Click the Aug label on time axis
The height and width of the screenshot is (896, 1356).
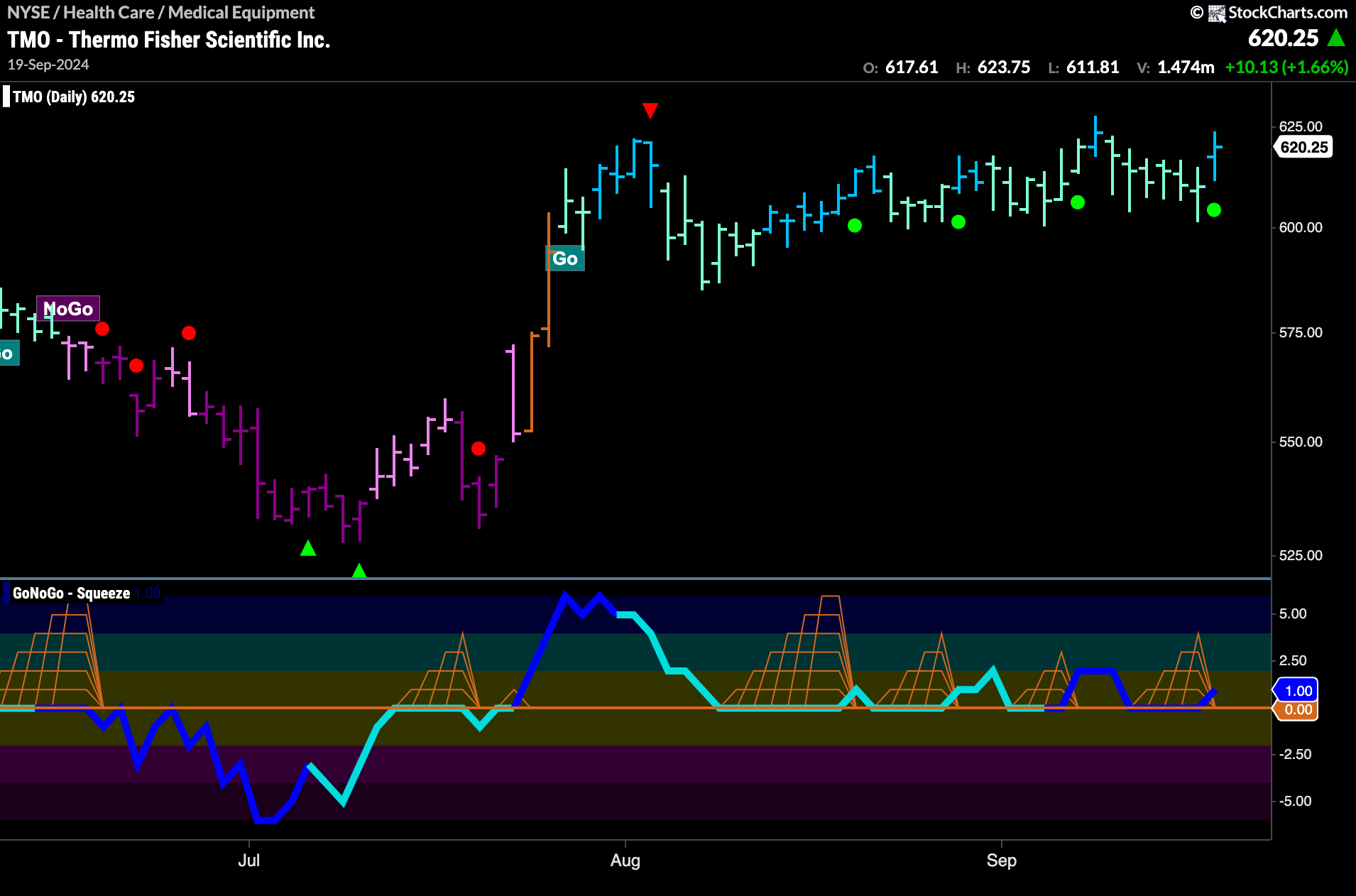coord(625,861)
